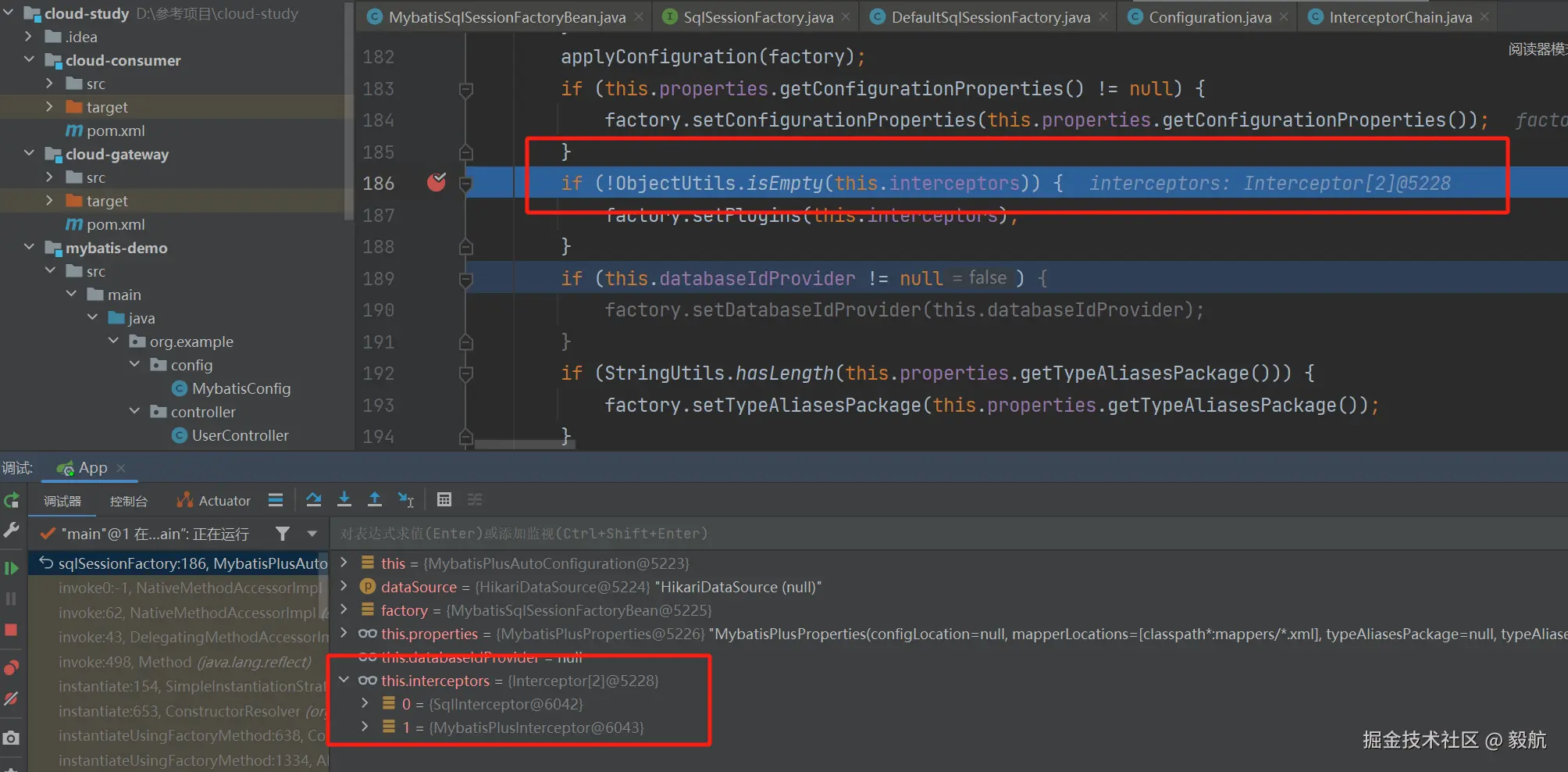The width and height of the screenshot is (1568, 772).
Task: Switch to SqlSessionFactory.java tab
Action: click(757, 17)
